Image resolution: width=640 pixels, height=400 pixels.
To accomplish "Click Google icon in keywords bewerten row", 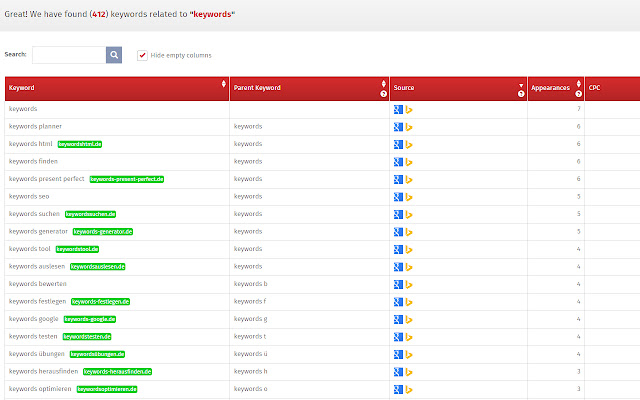I will 398,284.
